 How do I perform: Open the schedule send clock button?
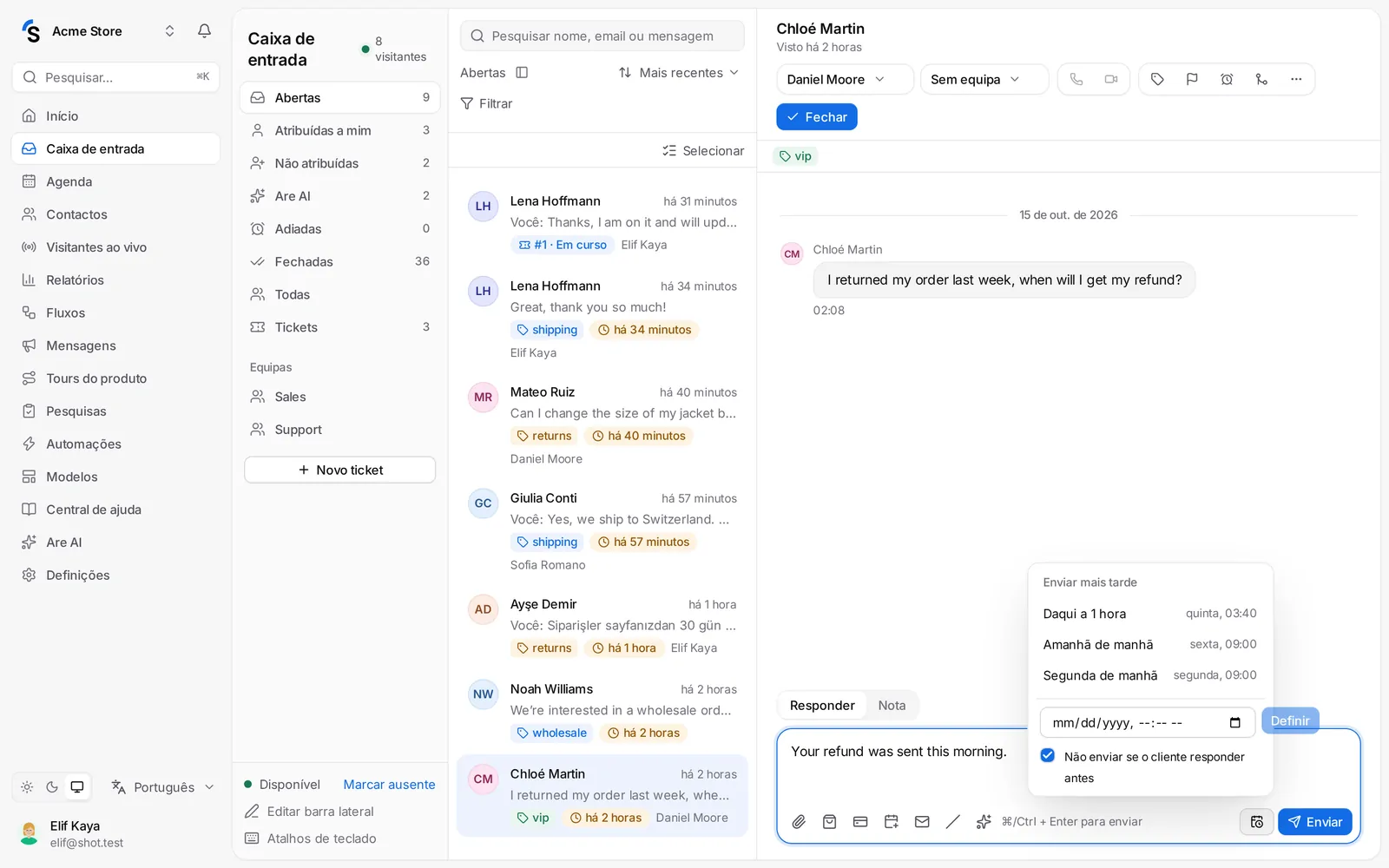point(1256,822)
